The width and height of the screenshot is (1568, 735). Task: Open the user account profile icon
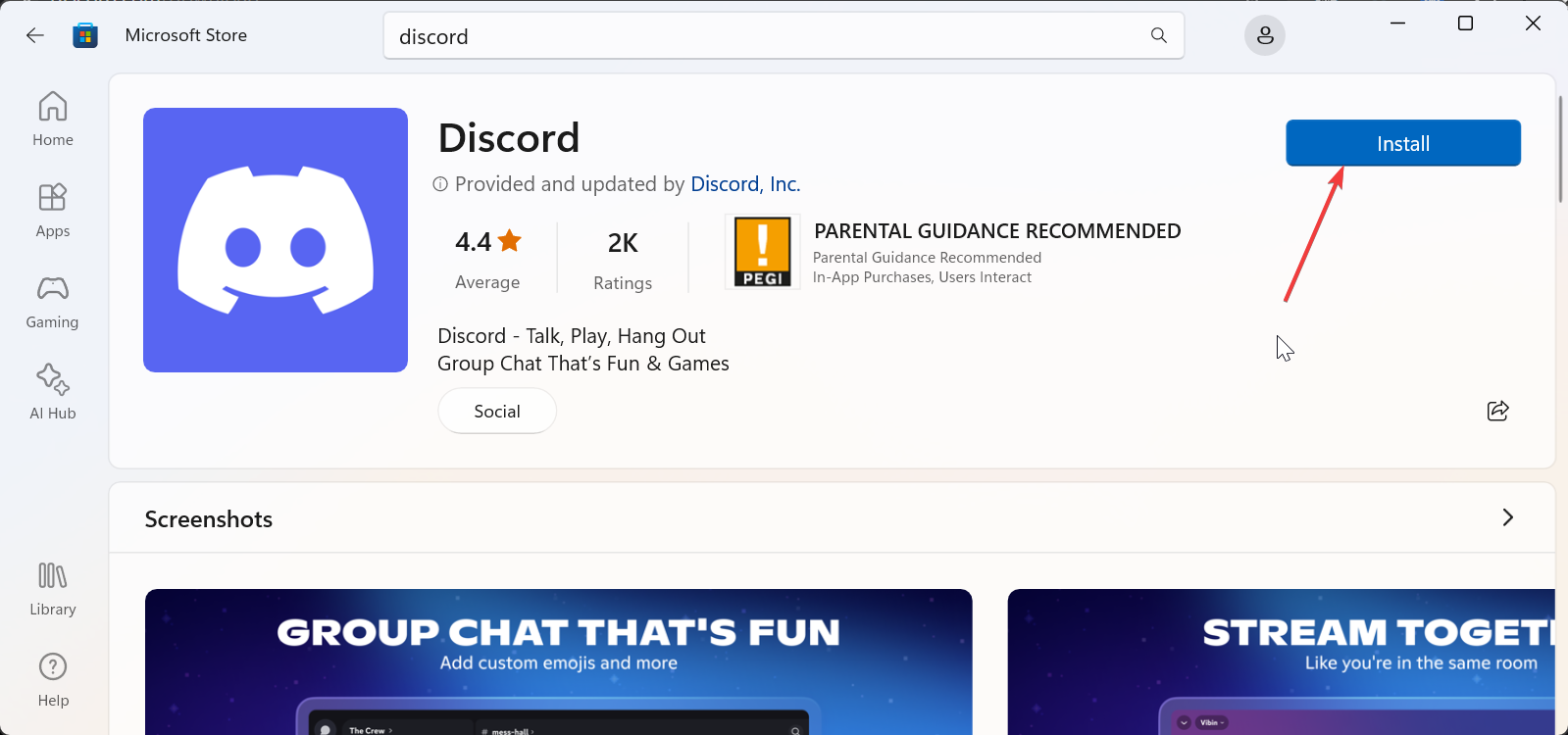tap(1265, 35)
